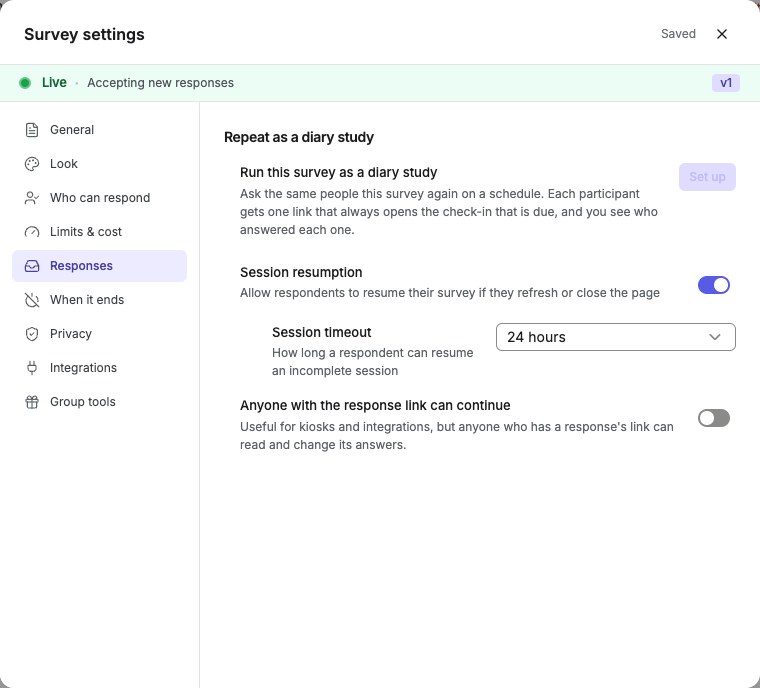Select the Responses section
760x688 pixels.
tap(99, 266)
